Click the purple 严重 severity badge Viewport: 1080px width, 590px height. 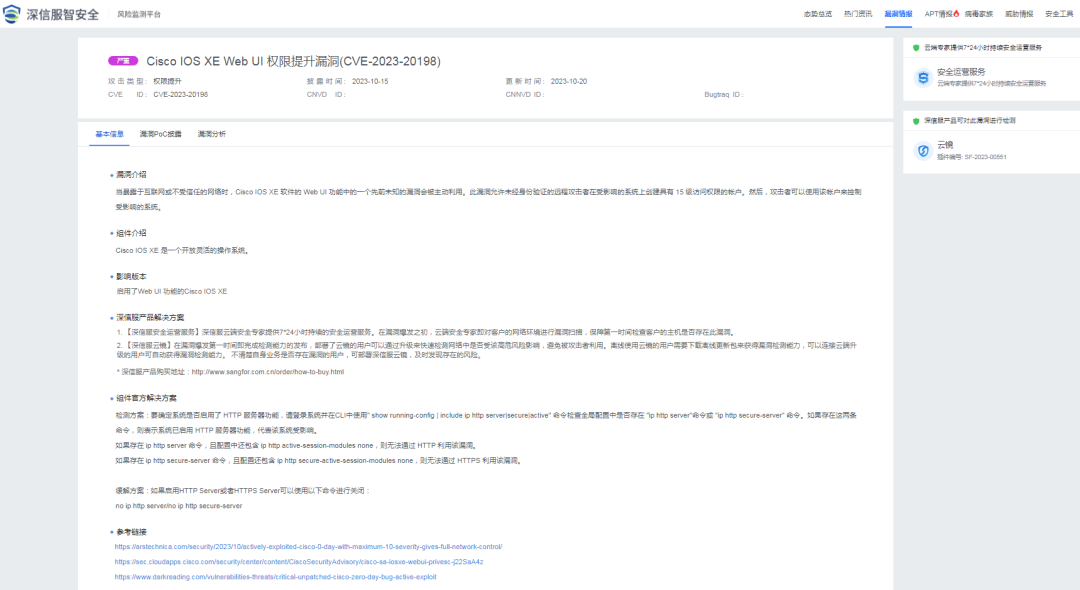coord(123,61)
